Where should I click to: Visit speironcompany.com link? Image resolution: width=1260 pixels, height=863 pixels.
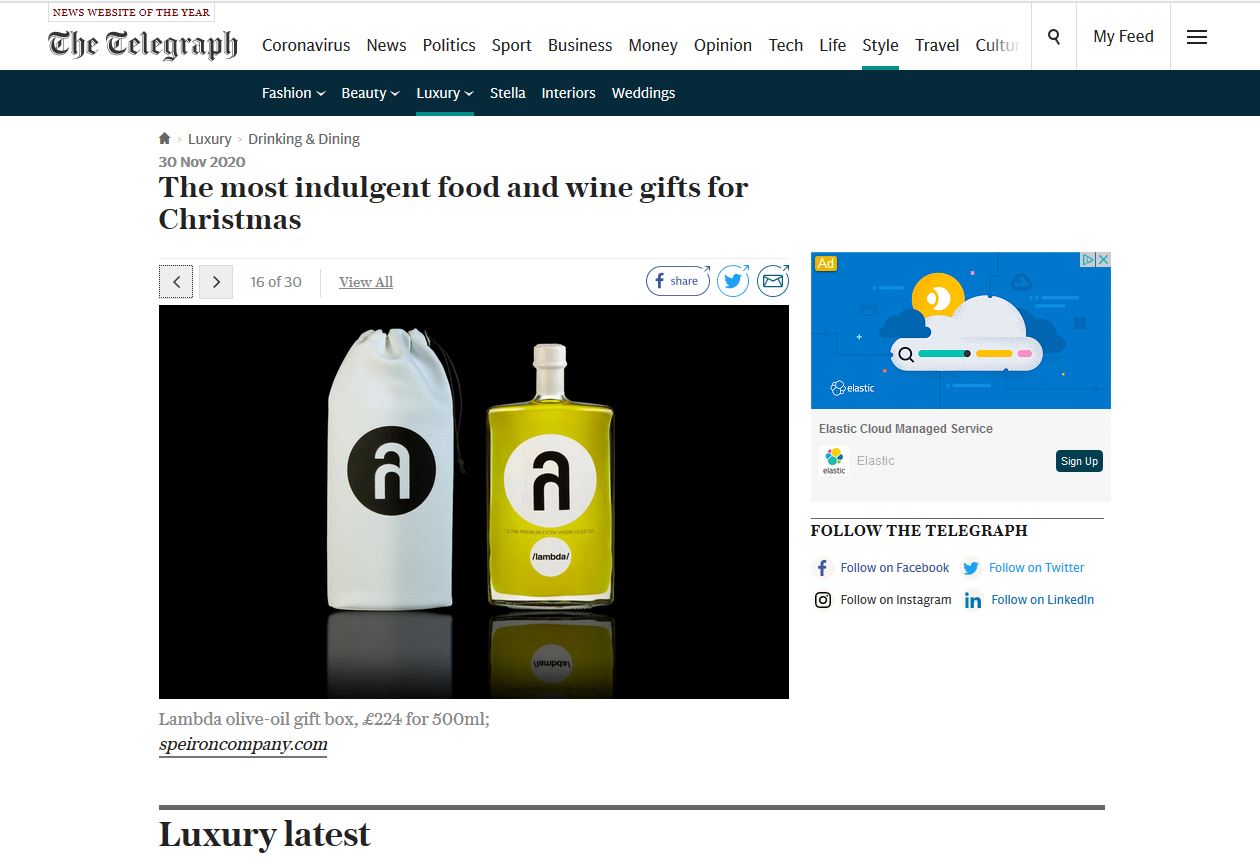coord(243,745)
